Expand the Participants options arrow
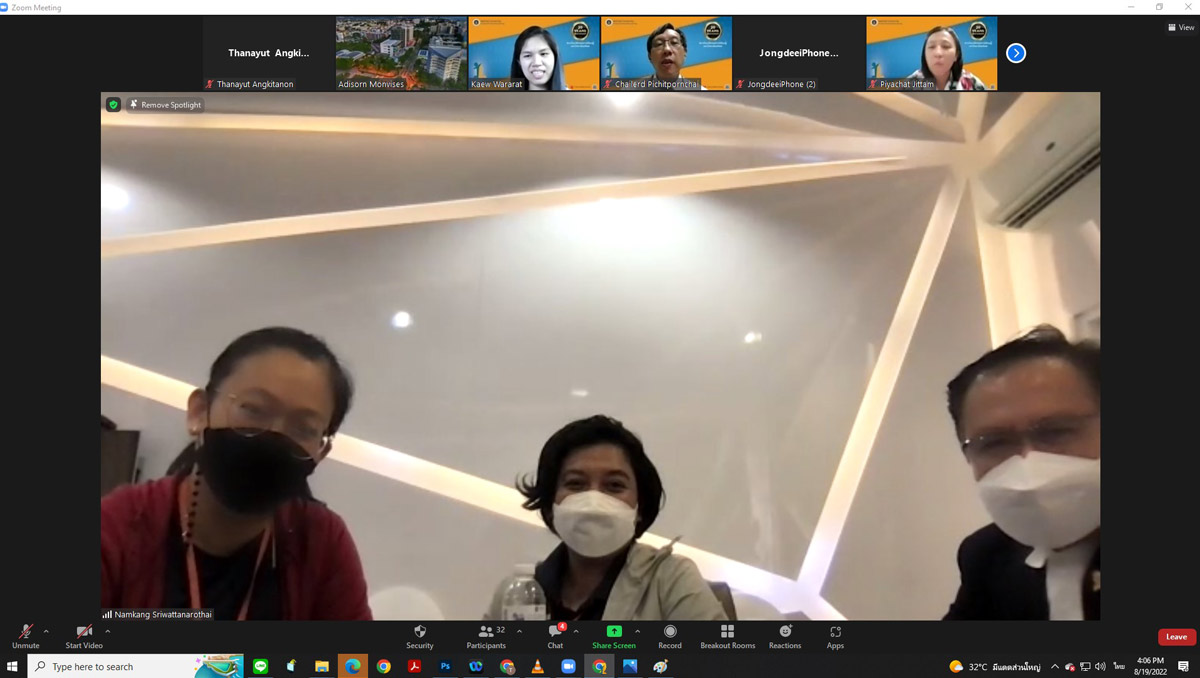1200x678 pixels. pos(519,631)
